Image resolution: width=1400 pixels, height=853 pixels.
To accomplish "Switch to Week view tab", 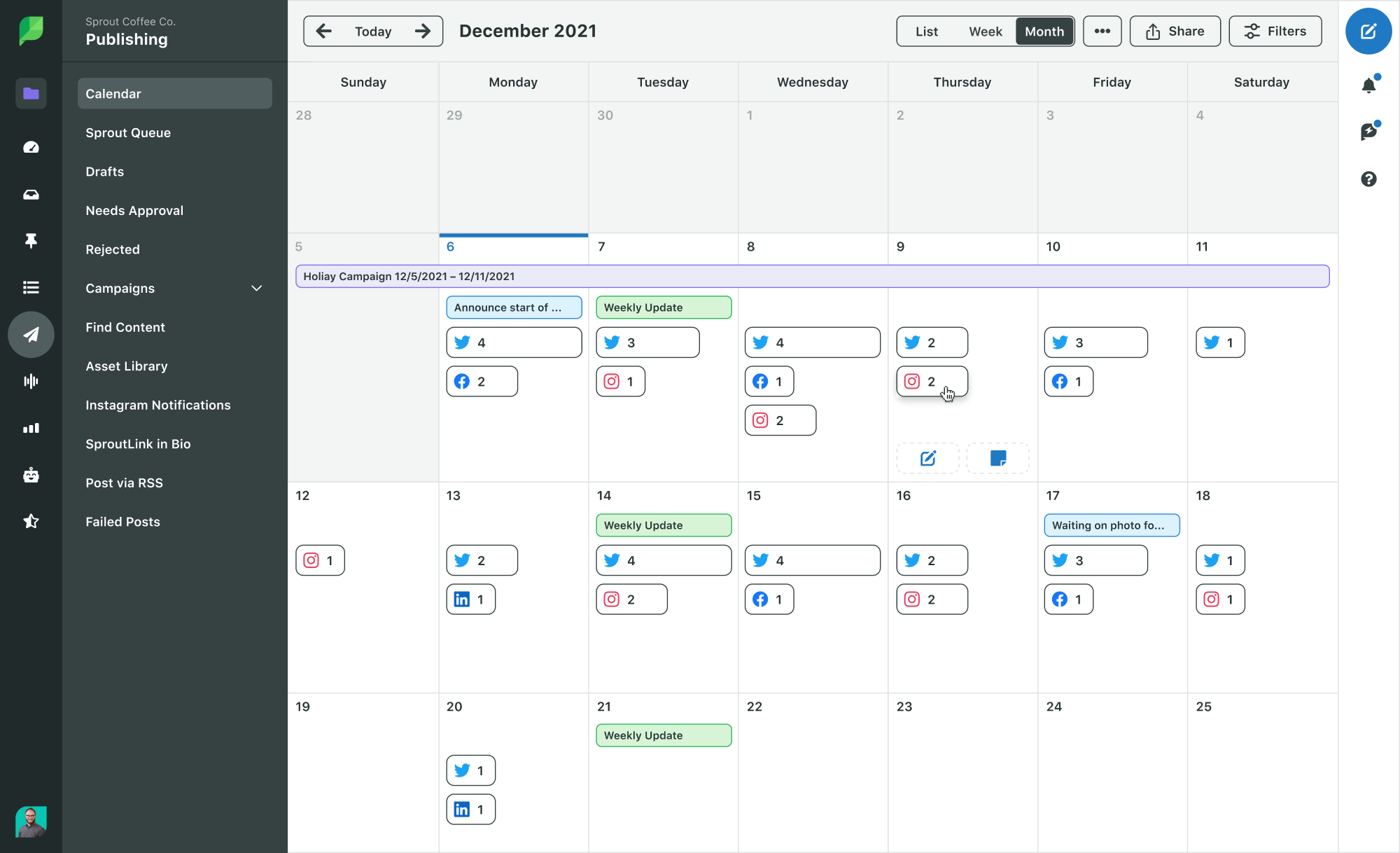I will 985,31.
